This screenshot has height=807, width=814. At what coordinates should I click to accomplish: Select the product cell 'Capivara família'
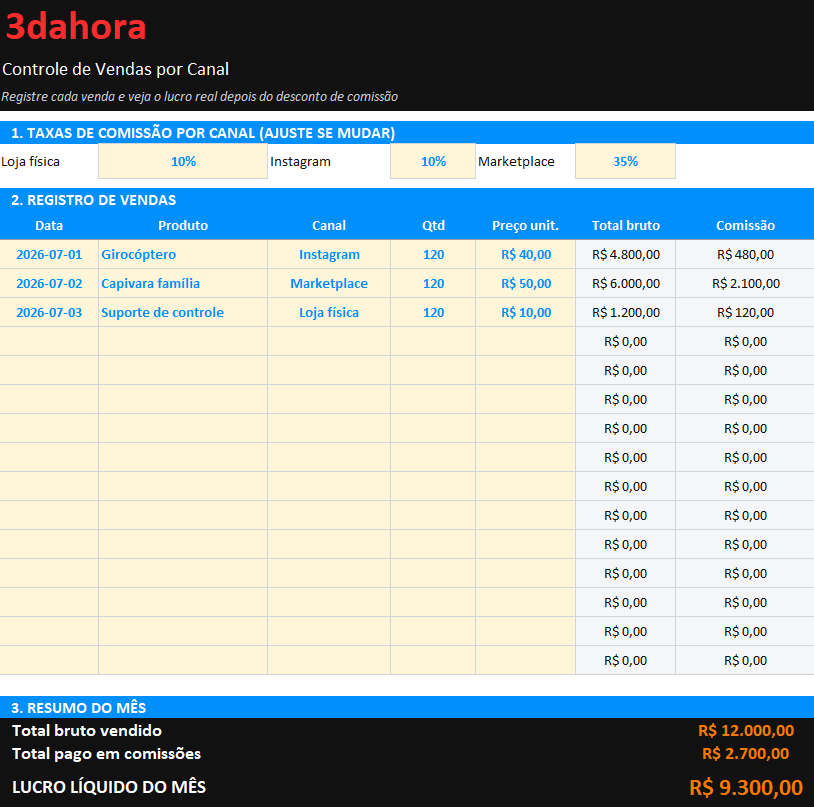183,283
